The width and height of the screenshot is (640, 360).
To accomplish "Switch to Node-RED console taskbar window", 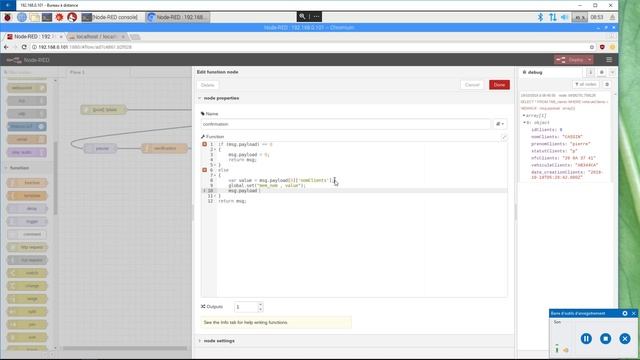I will (110, 17).
